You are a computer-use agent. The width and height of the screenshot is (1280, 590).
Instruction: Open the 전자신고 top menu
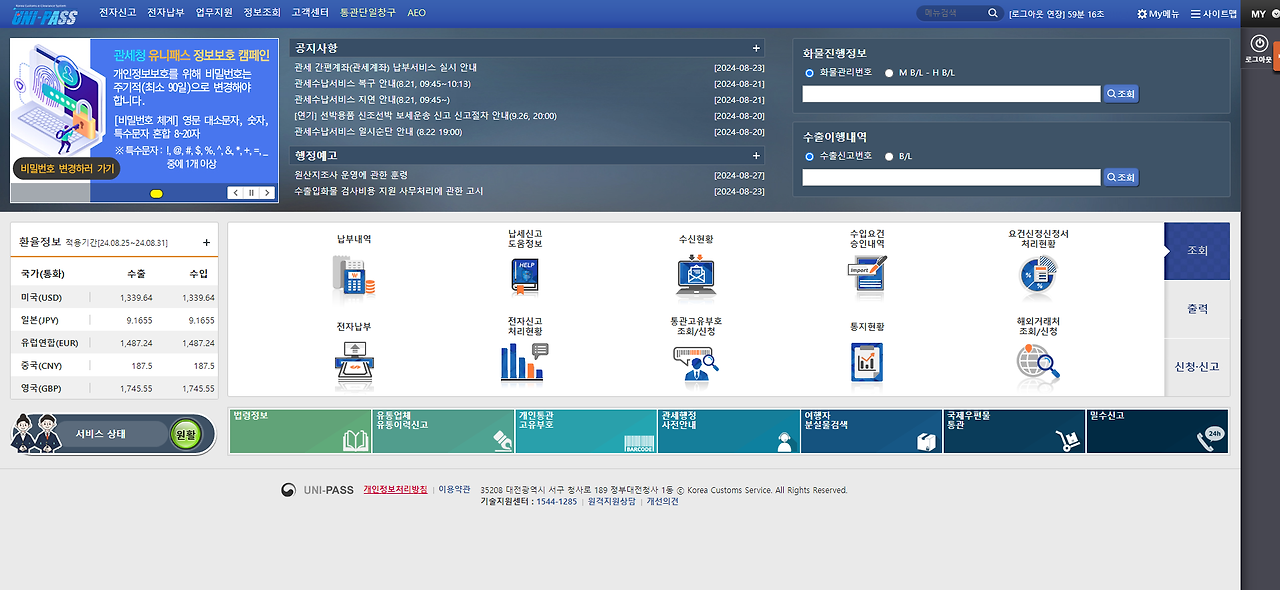[116, 14]
